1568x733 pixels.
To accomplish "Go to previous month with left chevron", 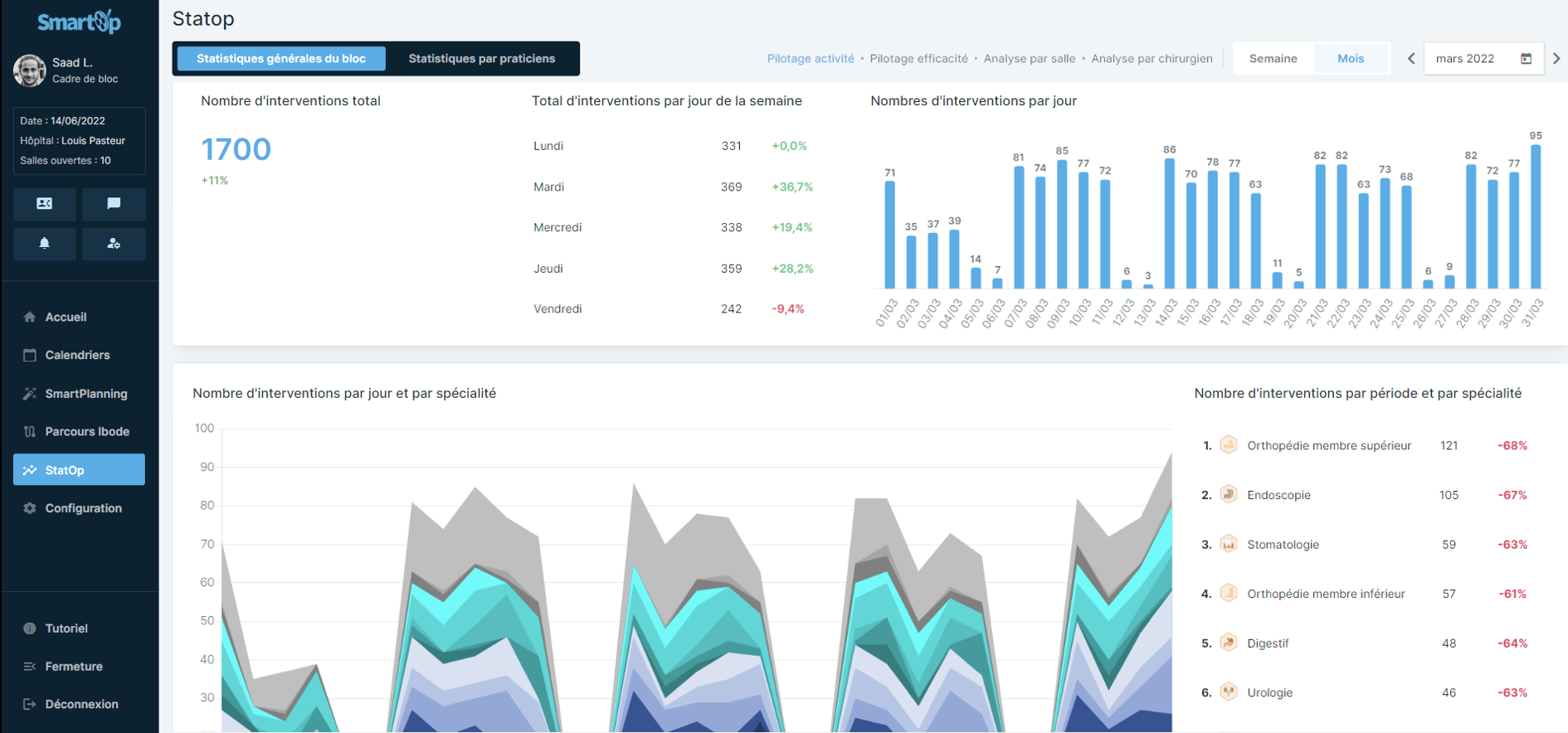I will pyautogui.click(x=1411, y=59).
